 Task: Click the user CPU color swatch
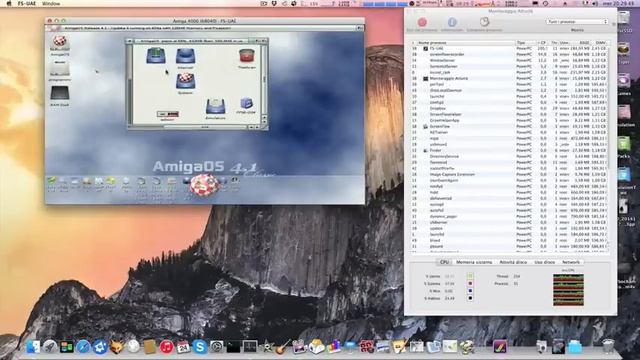[x=470, y=276]
